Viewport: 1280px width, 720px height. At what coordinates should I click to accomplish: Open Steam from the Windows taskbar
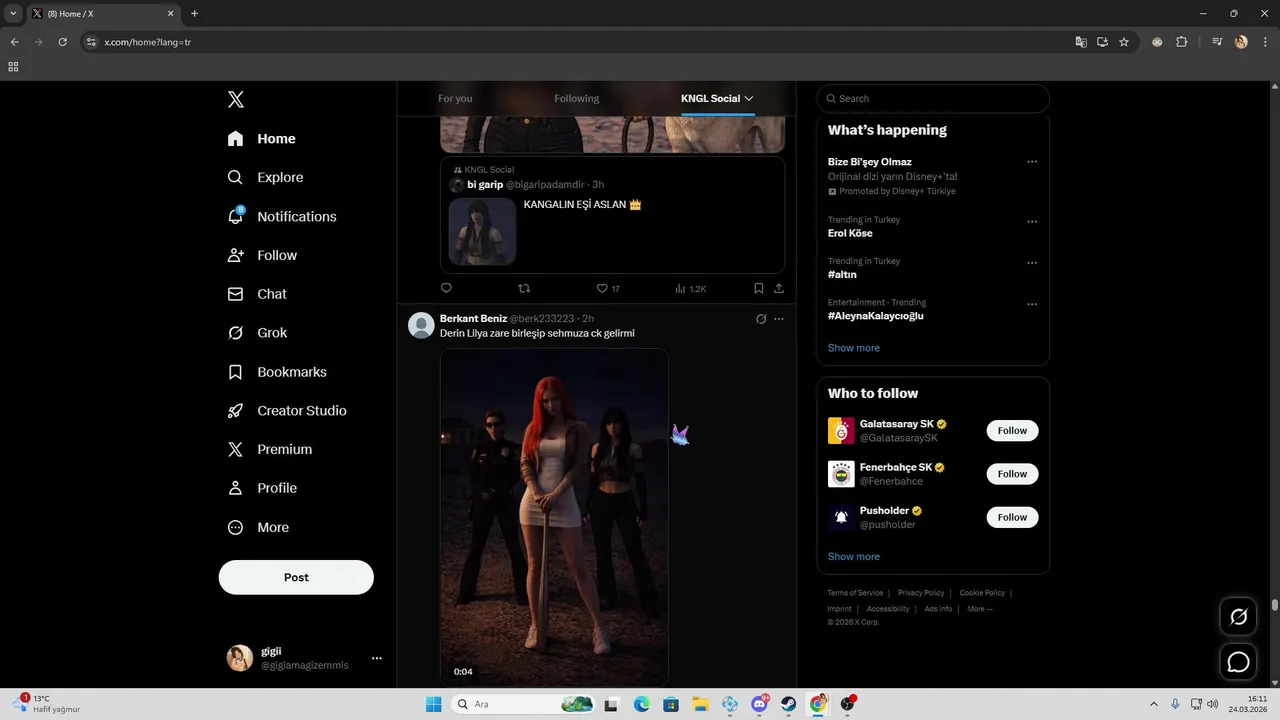tap(789, 704)
